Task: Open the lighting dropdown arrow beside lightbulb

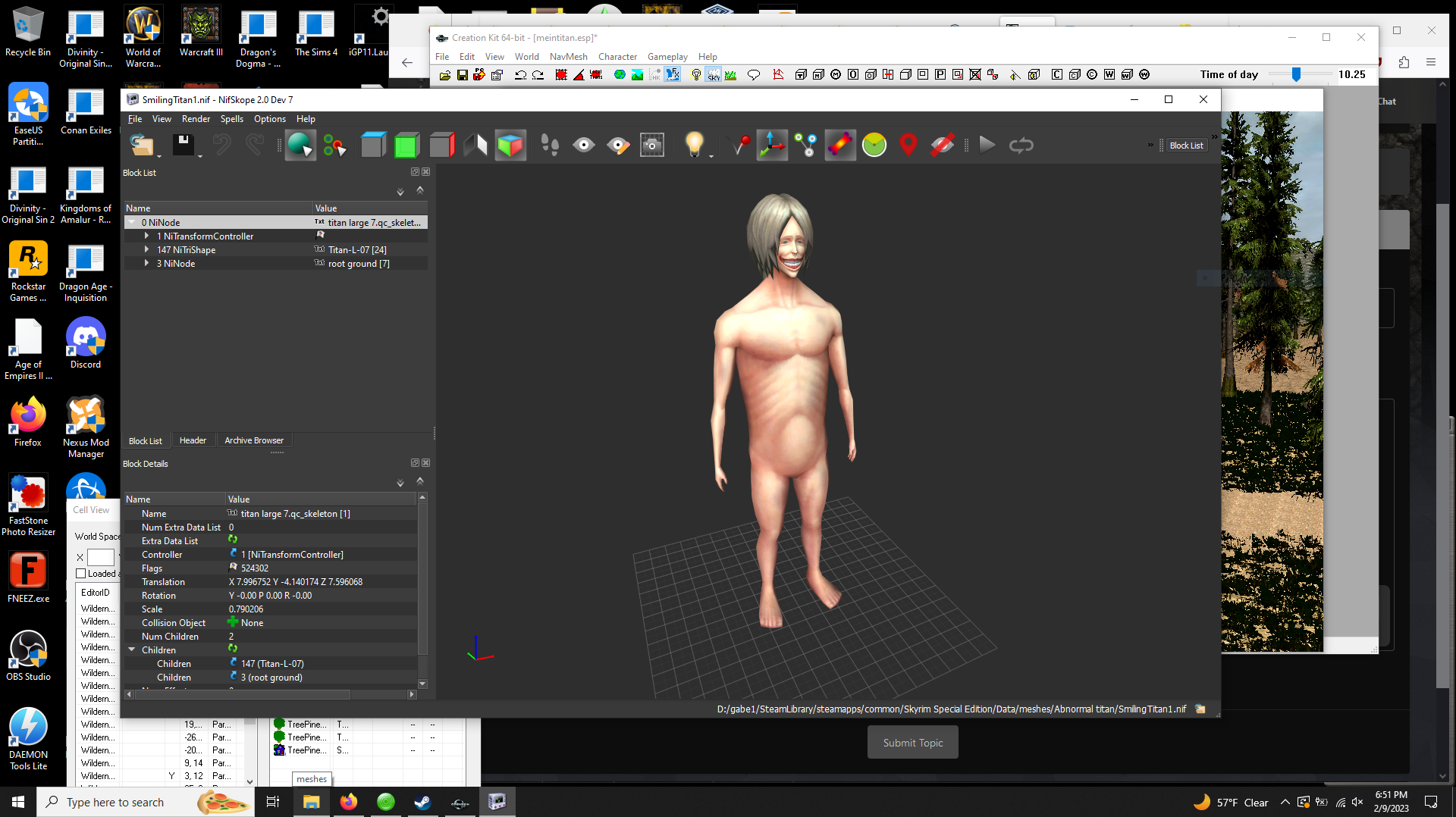Action: tap(711, 155)
